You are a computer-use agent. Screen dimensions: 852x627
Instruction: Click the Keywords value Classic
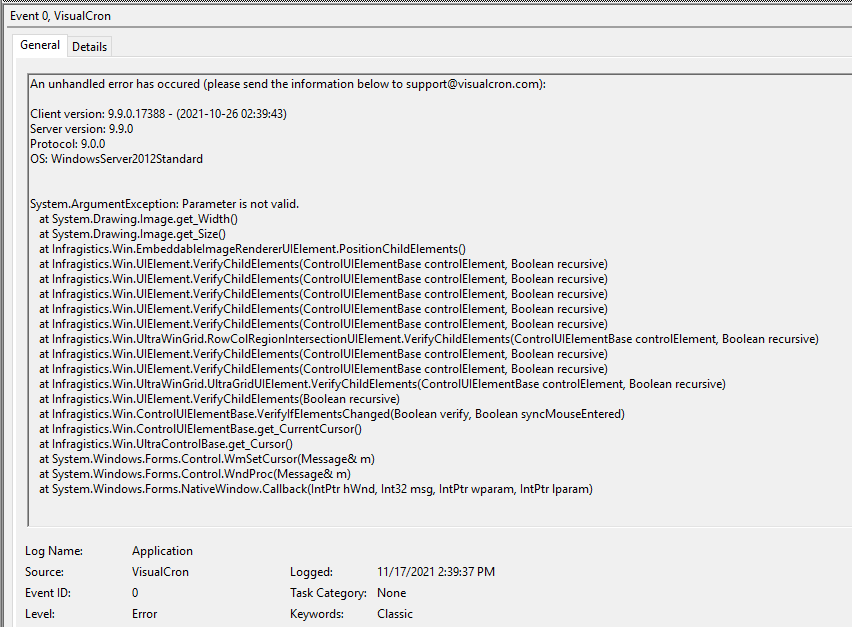pos(394,614)
